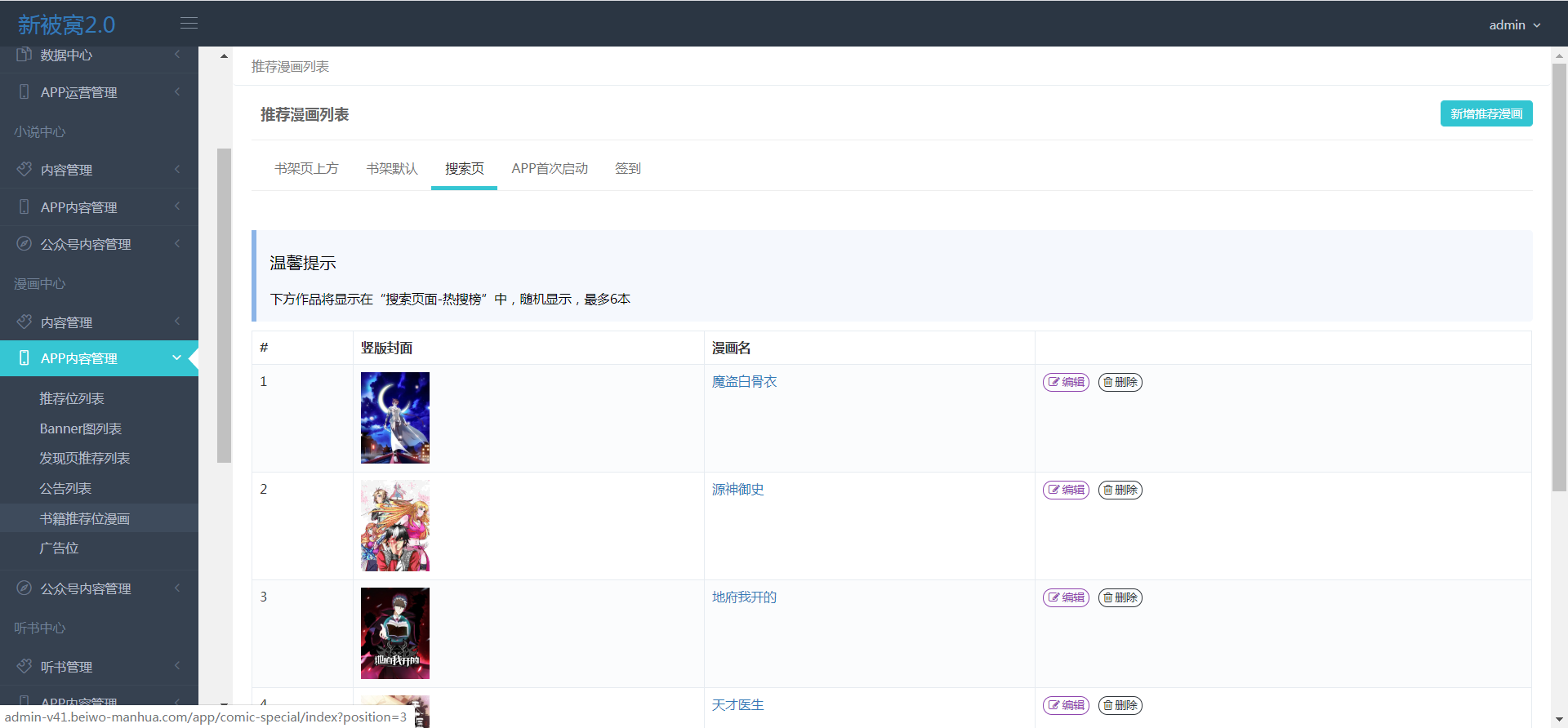1568x728 pixels.
Task: Click the page vertical scrollbar thumb
Action: tap(1559, 277)
